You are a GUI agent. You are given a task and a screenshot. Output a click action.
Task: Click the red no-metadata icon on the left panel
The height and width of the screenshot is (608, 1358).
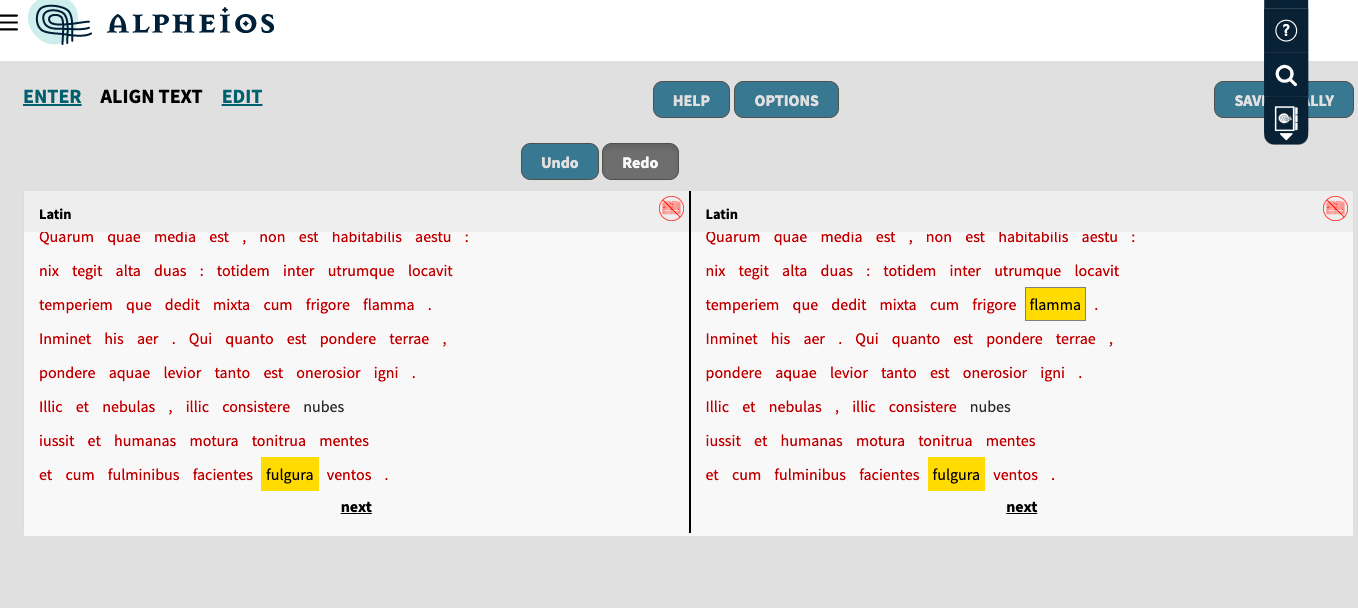pos(671,209)
